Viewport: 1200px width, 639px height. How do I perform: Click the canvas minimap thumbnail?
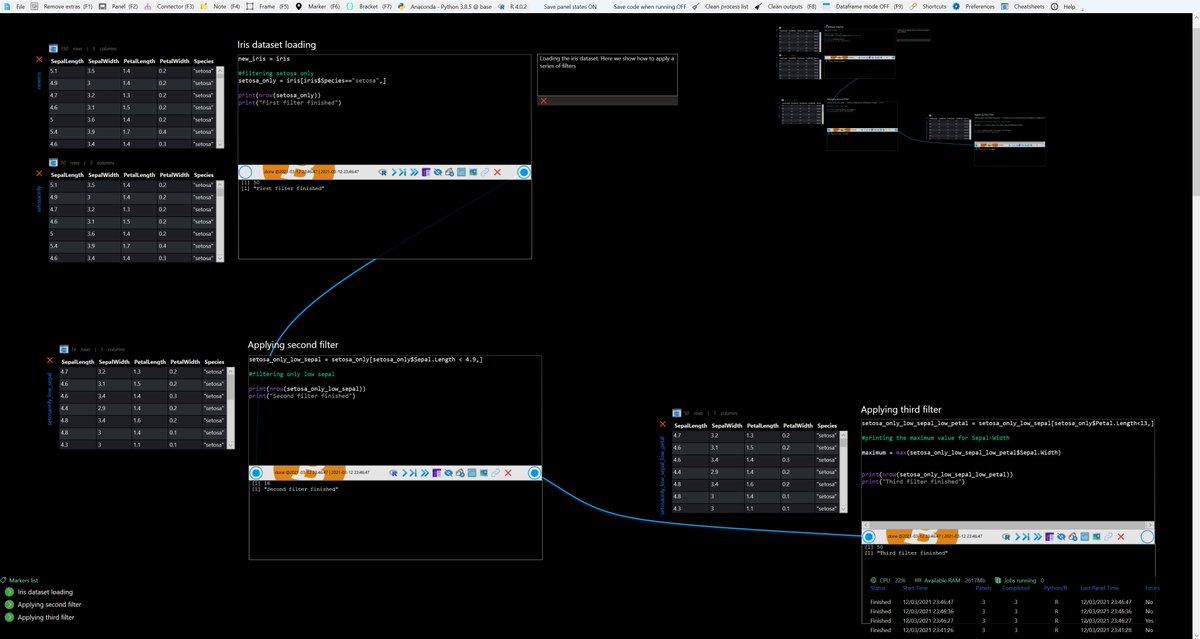910,95
